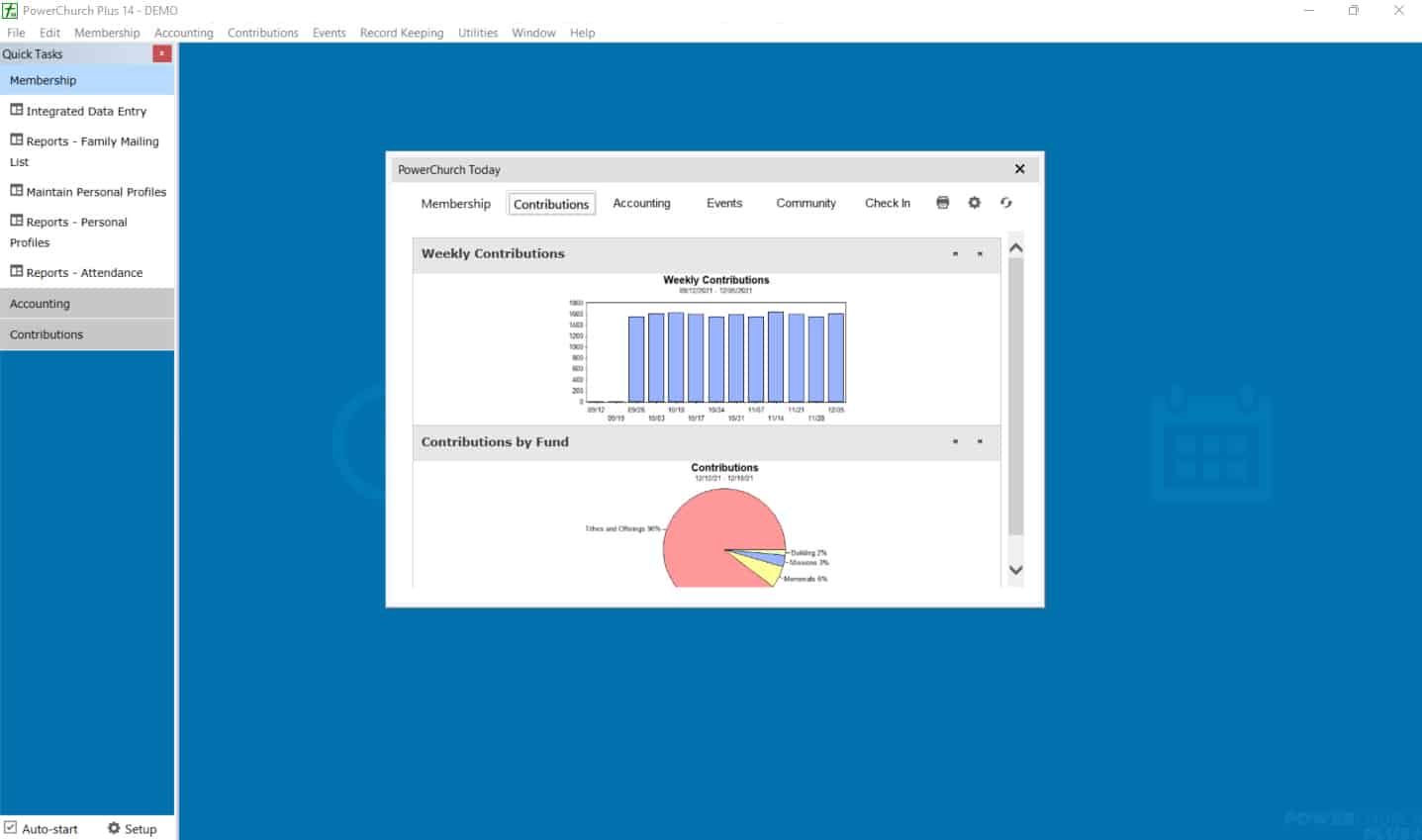1422x840 pixels.
Task: Open the Utilities menu
Action: tap(477, 33)
